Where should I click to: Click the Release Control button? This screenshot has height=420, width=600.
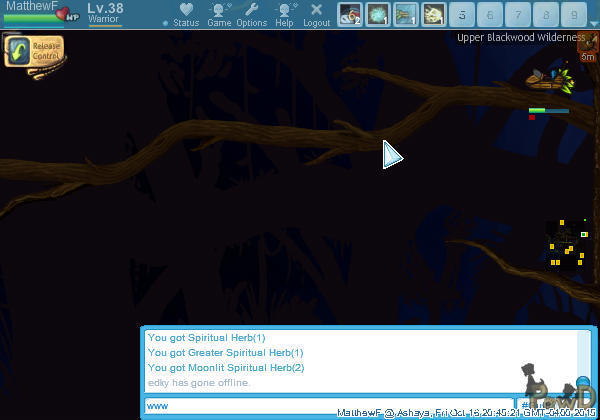click(x=32, y=51)
